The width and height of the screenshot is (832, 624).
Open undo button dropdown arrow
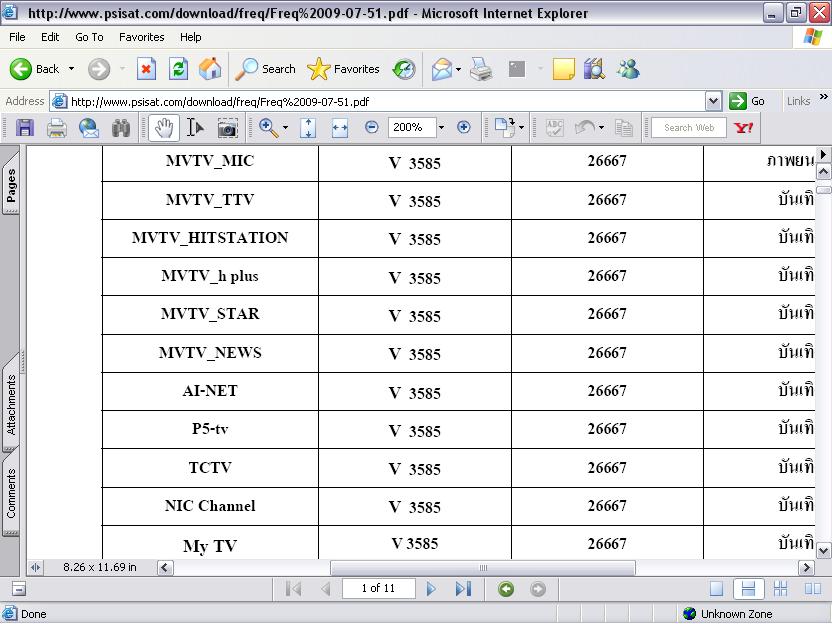[601, 128]
